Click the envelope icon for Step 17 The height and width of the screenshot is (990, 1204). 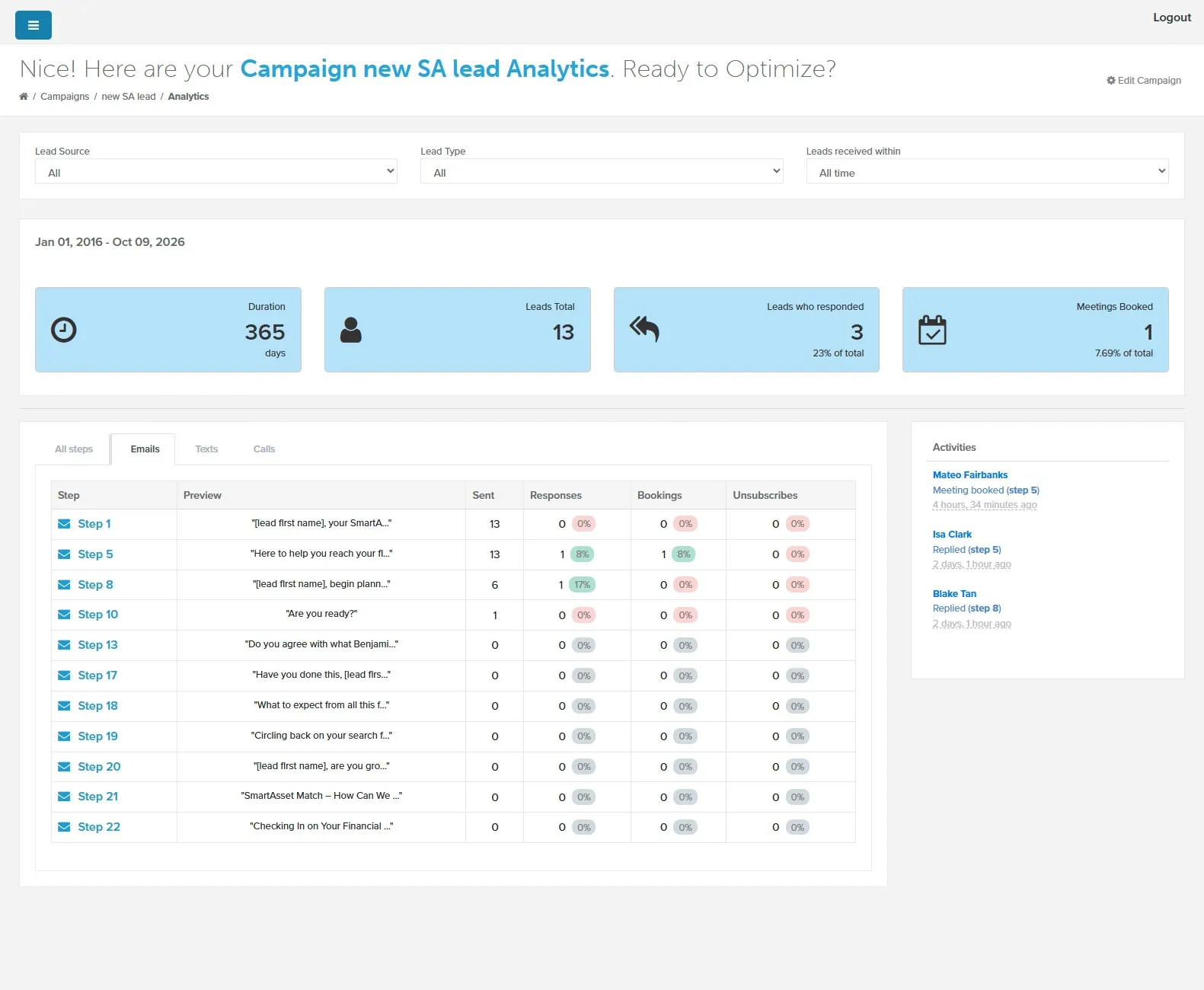click(65, 675)
